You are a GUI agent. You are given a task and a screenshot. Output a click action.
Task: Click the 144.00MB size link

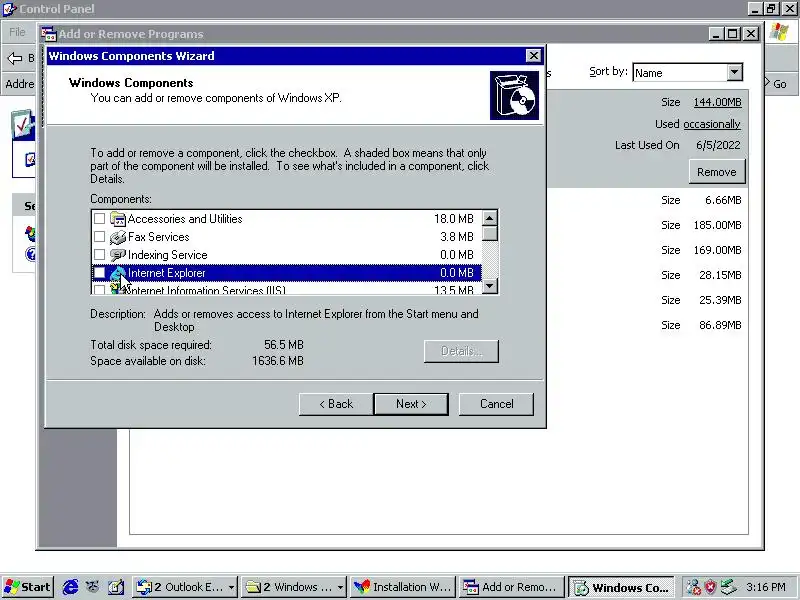(717, 102)
